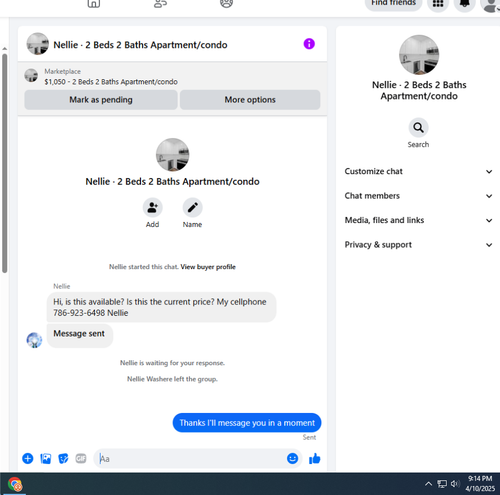The height and width of the screenshot is (495, 500).
Task: Choose a sticker icon in composer
Action: [63, 459]
